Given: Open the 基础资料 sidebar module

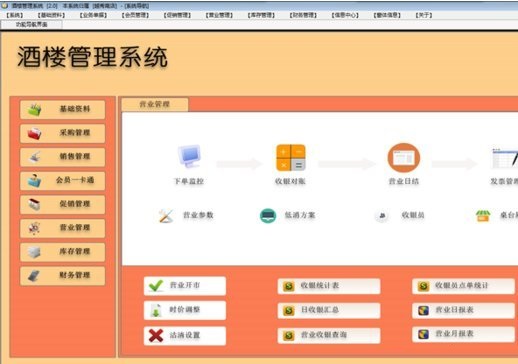Looking at the screenshot, I should (63, 109).
